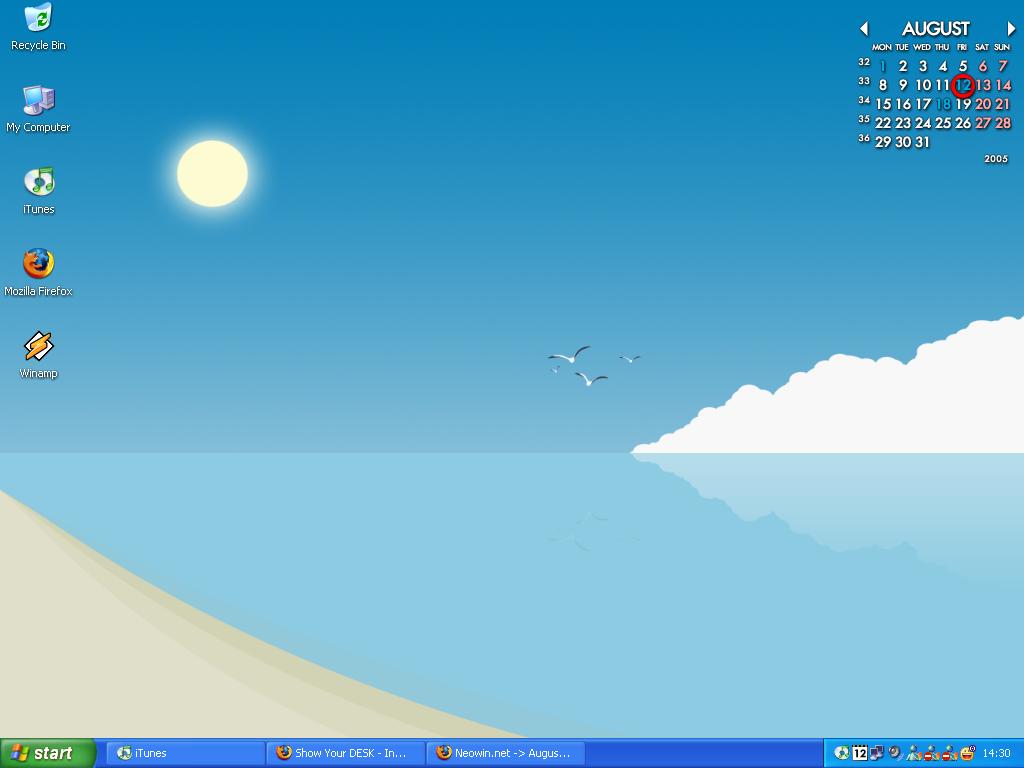Click the MON weekday header
The width and height of the screenshot is (1024, 768).
click(882, 47)
